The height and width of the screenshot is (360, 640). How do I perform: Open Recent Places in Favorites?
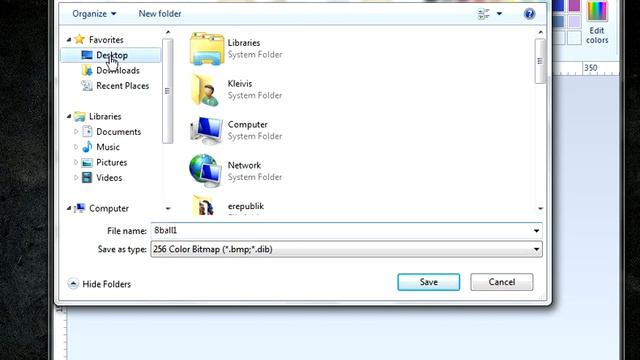(122, 86)
